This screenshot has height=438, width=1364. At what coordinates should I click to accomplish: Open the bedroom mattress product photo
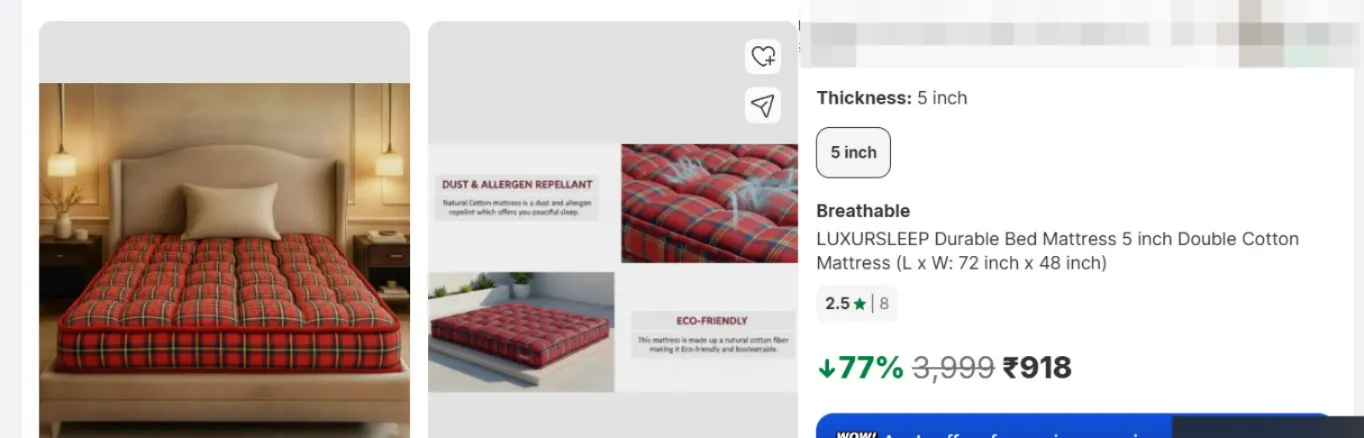tap(224, 260)
